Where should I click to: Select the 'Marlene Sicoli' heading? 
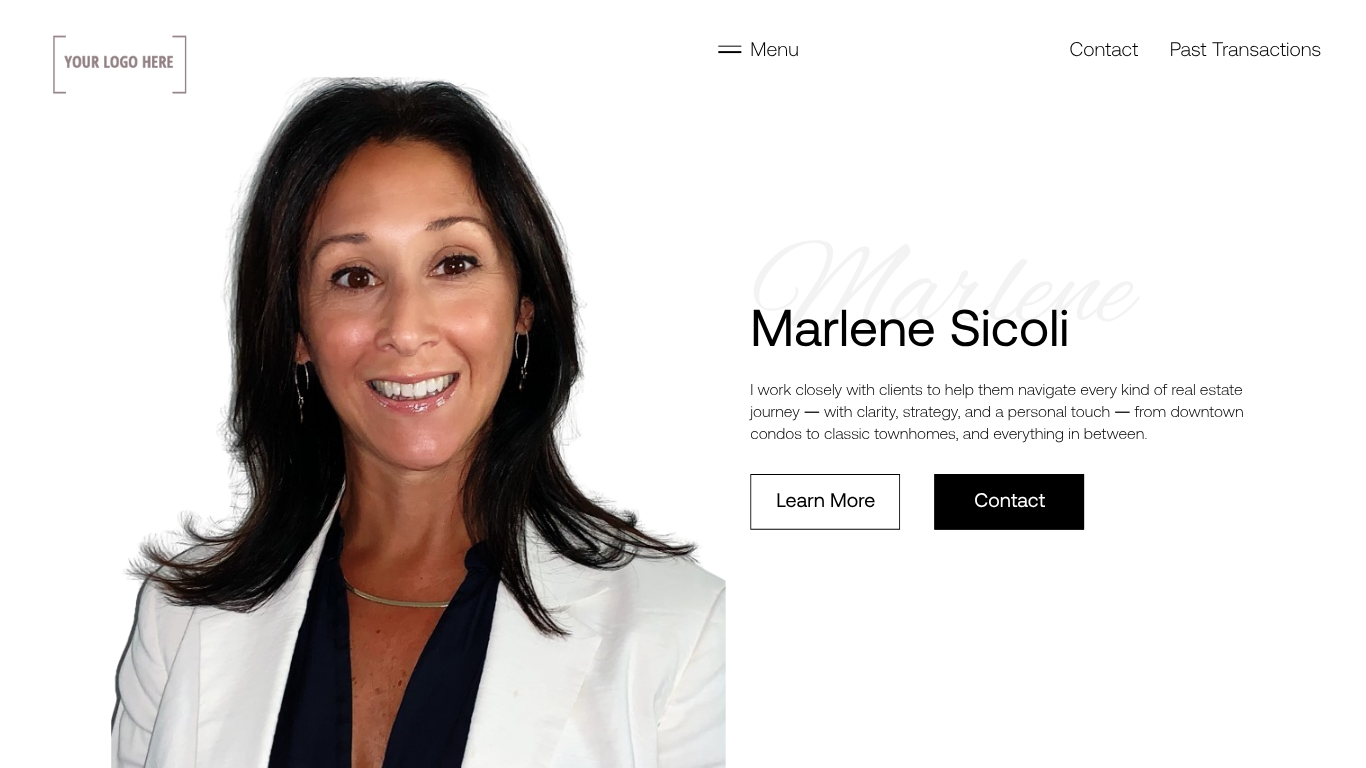pos(909,329)
